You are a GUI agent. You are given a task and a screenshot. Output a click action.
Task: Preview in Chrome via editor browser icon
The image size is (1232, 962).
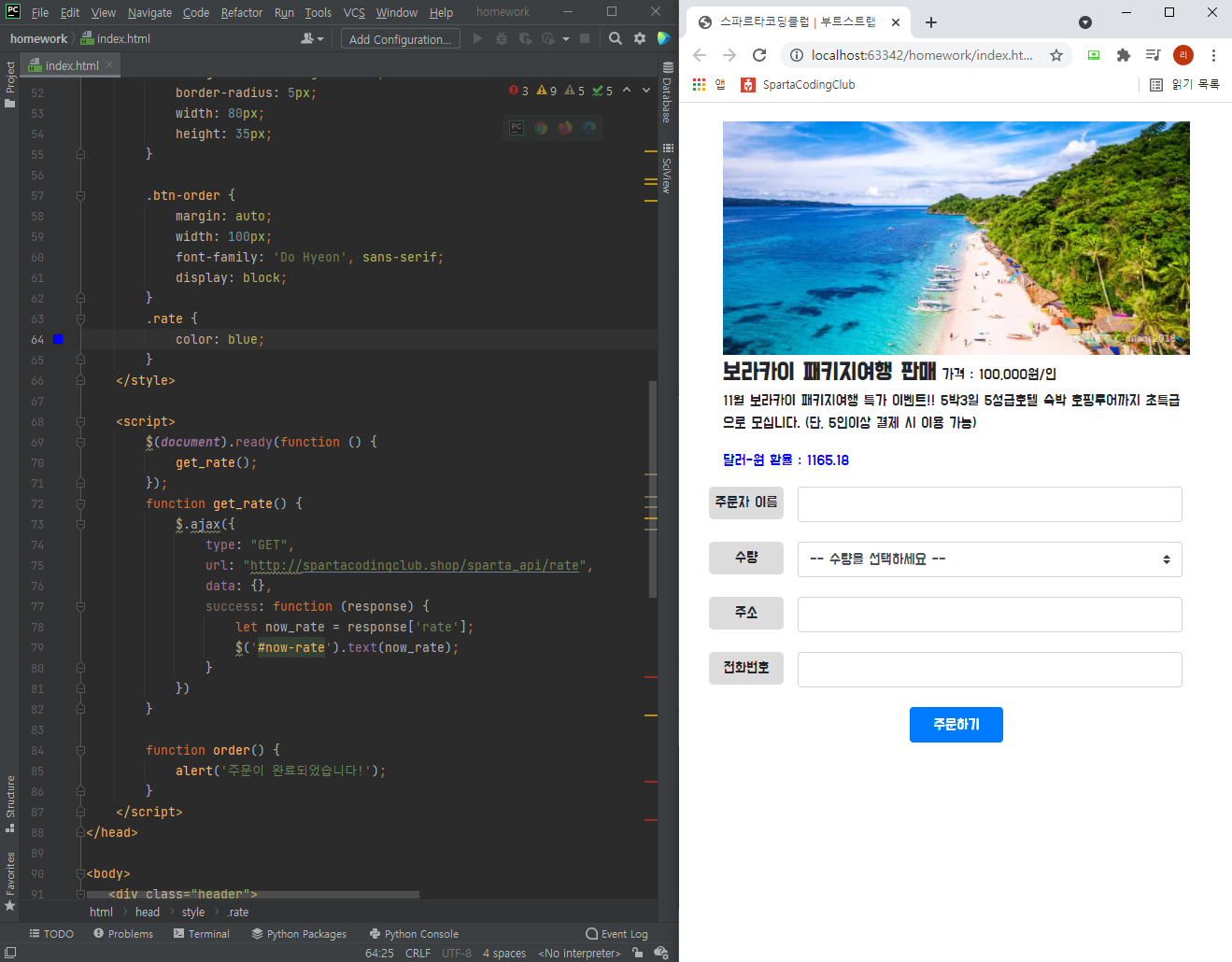[x=541, y=127]
